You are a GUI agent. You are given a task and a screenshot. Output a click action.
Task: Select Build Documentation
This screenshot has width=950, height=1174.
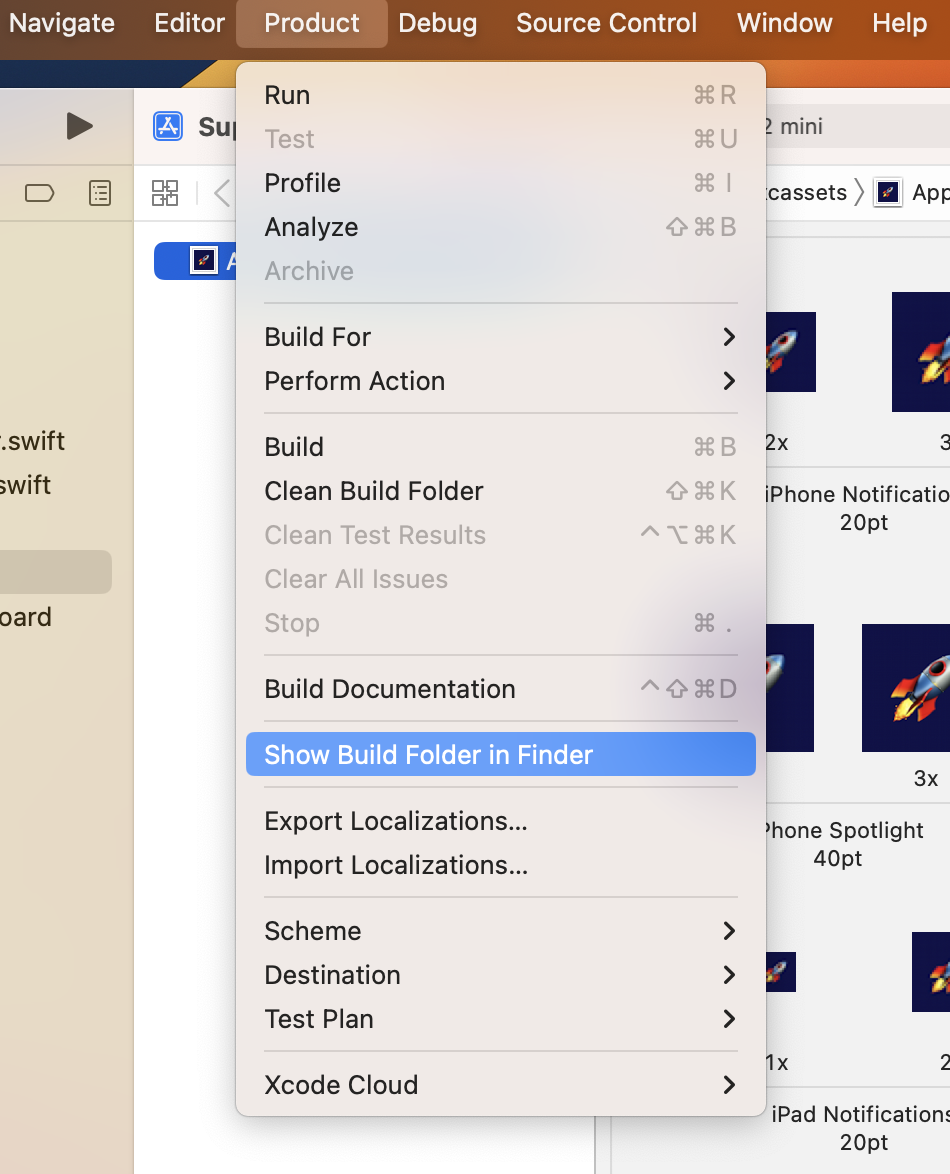[x=500, y=689]
